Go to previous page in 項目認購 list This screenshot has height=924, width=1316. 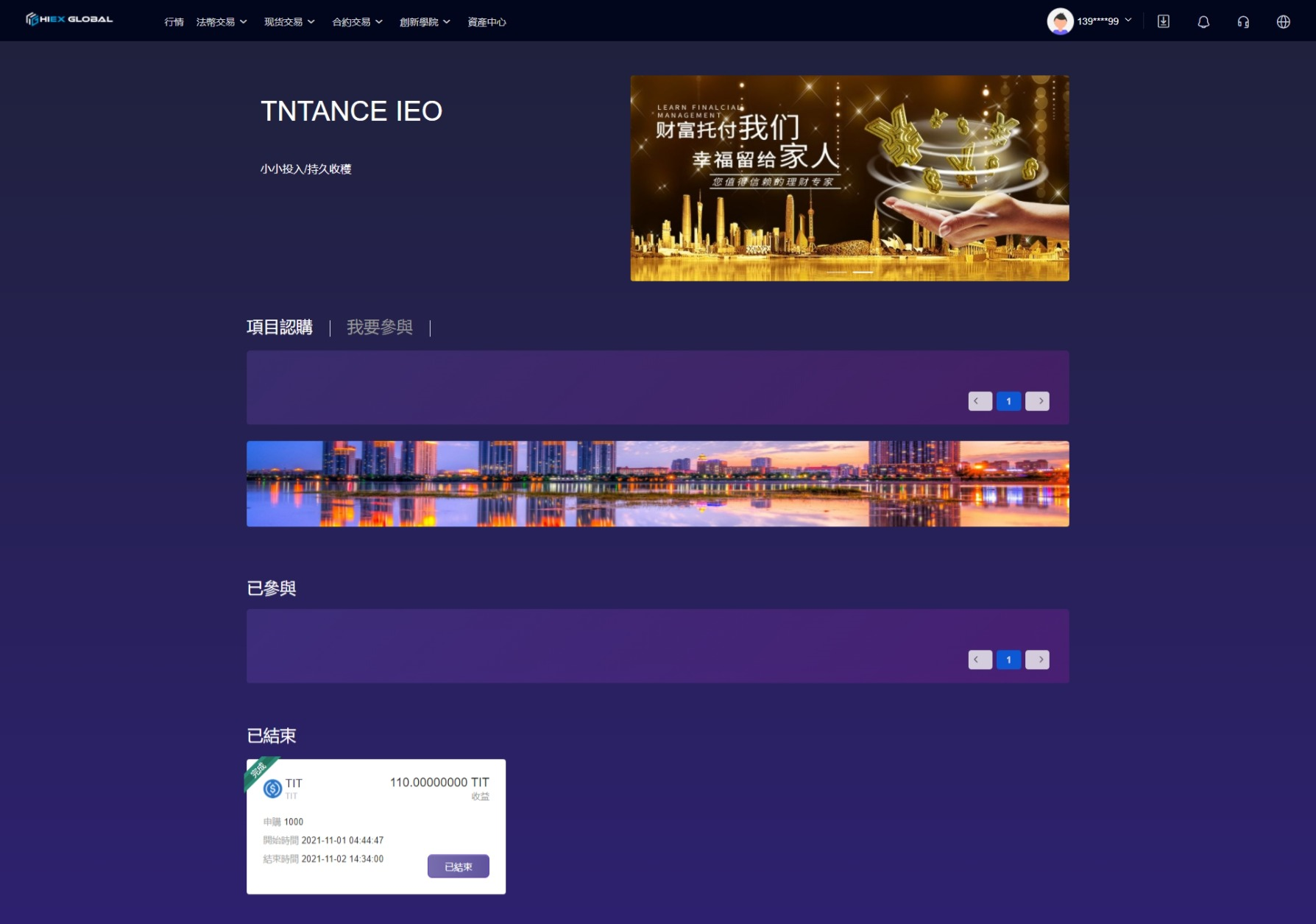[980, 401]
